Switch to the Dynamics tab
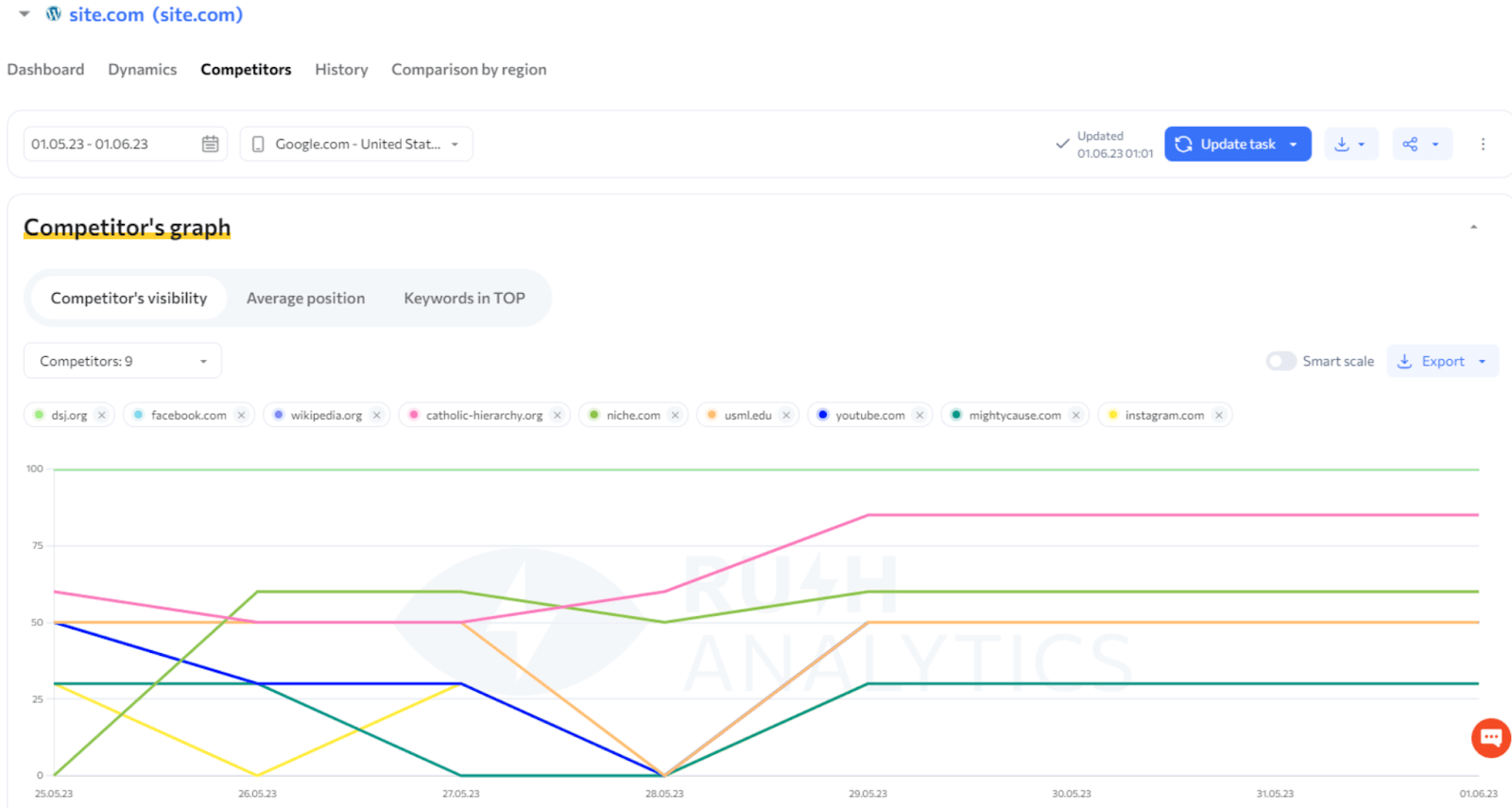 (143, 69)
